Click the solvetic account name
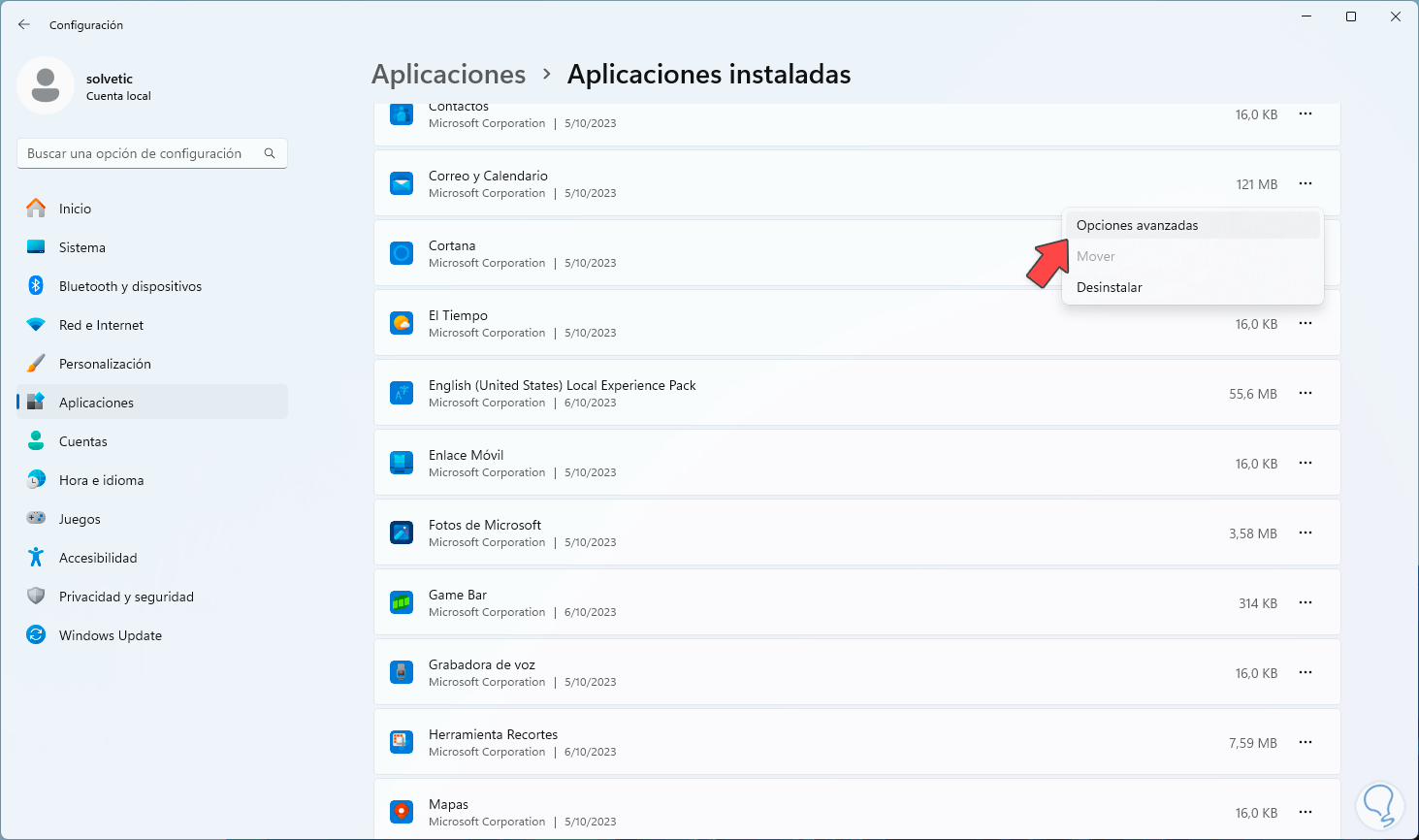This screenshot has width=1419, height=840. (x=110, y=79)
